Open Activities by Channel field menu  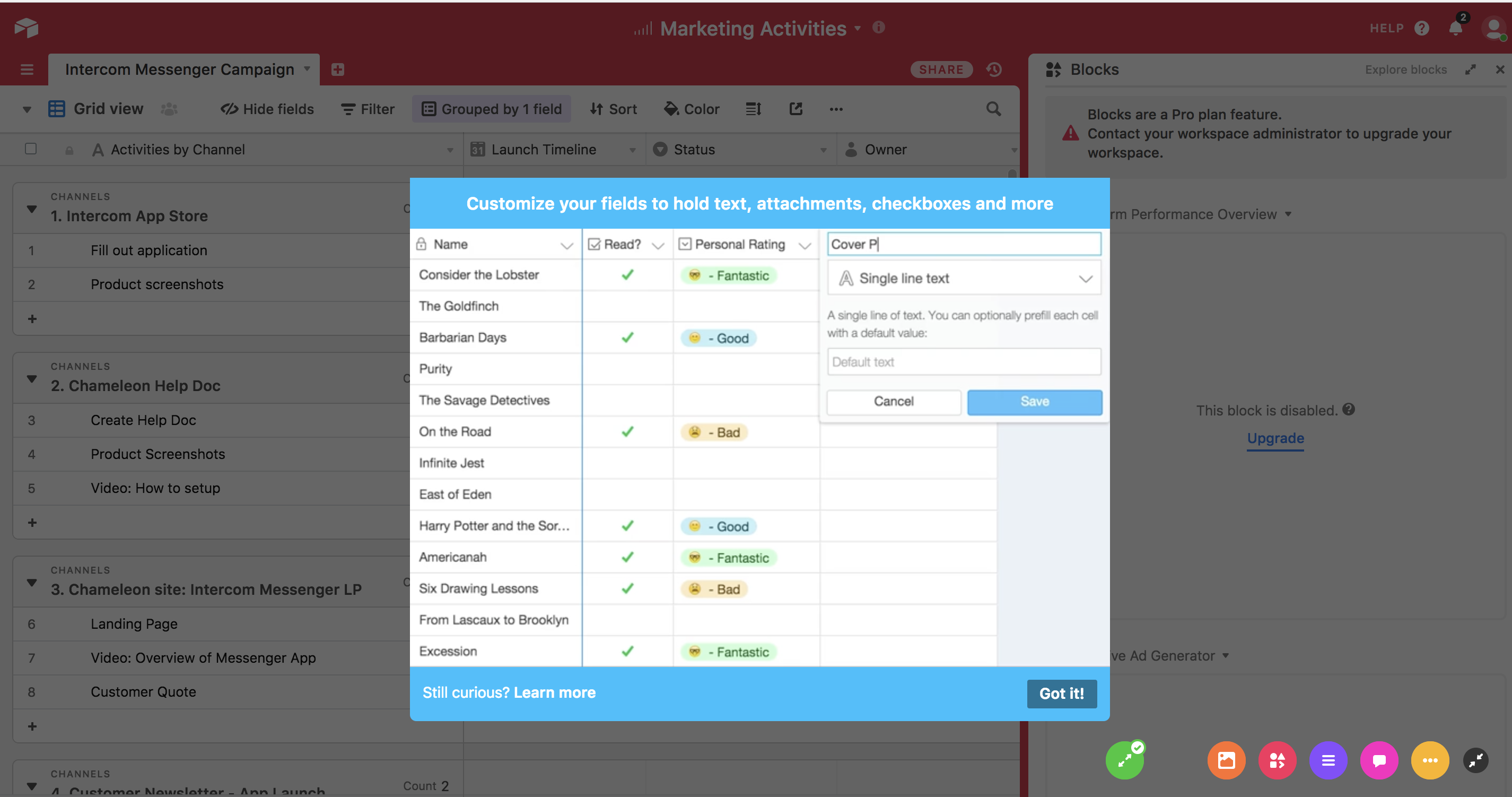point(450,150)
